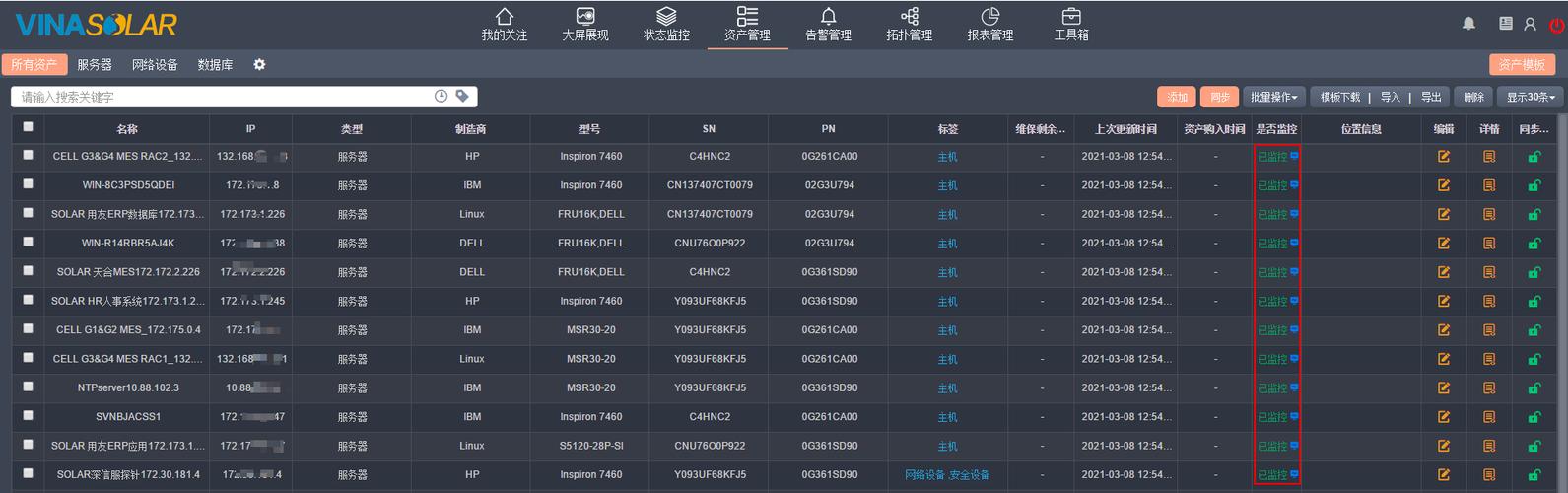Go to 状态监控 status monitoring

[x=666, y=25]
